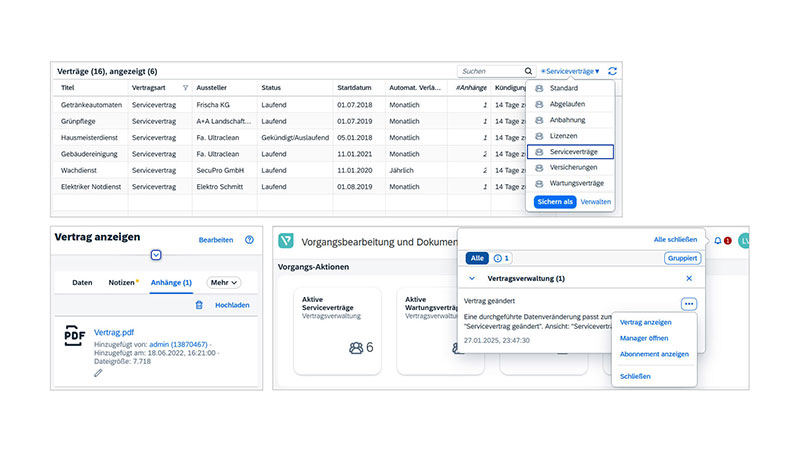Click the refresh icon above the contracts table
Image resolution: width=800 pixels, height=450 pixels.
point(612,71)
